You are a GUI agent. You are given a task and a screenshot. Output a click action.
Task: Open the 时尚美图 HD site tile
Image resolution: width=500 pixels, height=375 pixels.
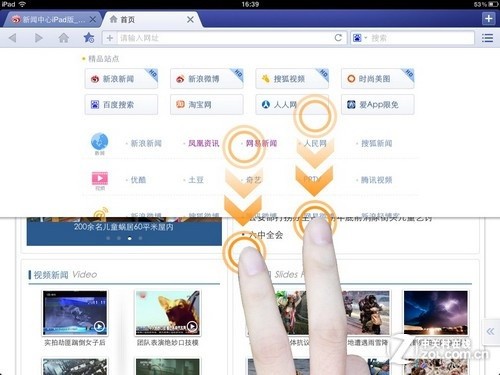pyautogui.click(x=378, y=79)
